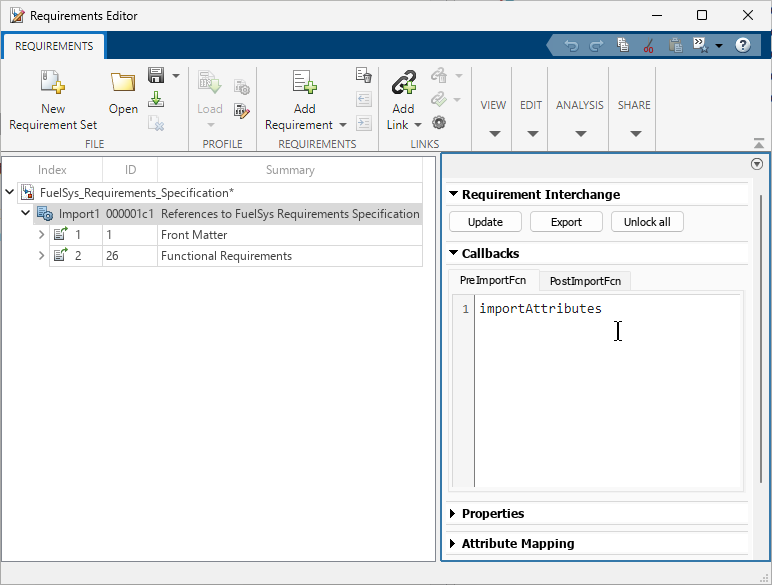
Task: Click the Help question mark icon
Action: pyautogui.click(x=743, y=45)
